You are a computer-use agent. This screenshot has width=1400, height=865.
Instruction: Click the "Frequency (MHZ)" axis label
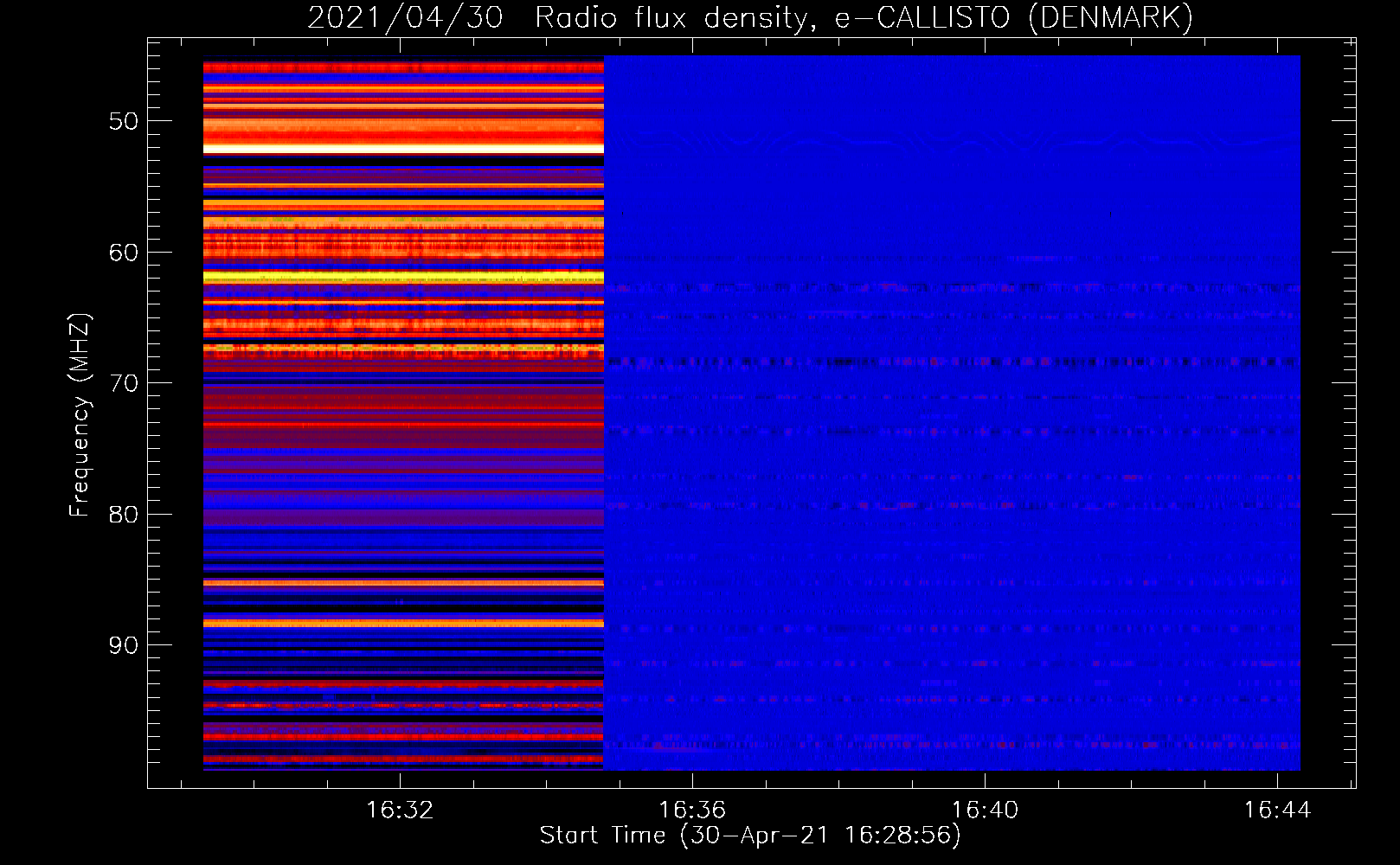[x=80, y=415]
